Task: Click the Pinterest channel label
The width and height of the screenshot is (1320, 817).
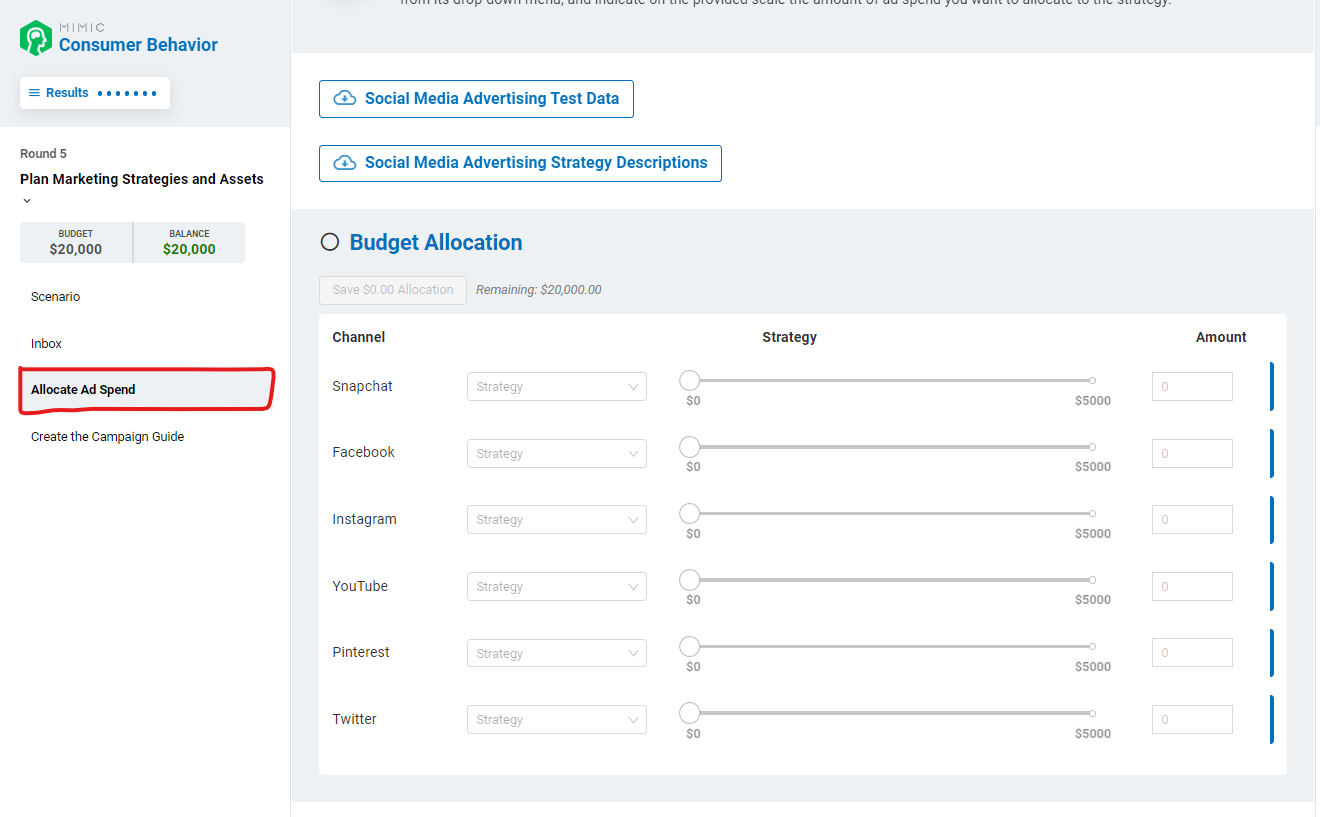Action: (361, 653)
